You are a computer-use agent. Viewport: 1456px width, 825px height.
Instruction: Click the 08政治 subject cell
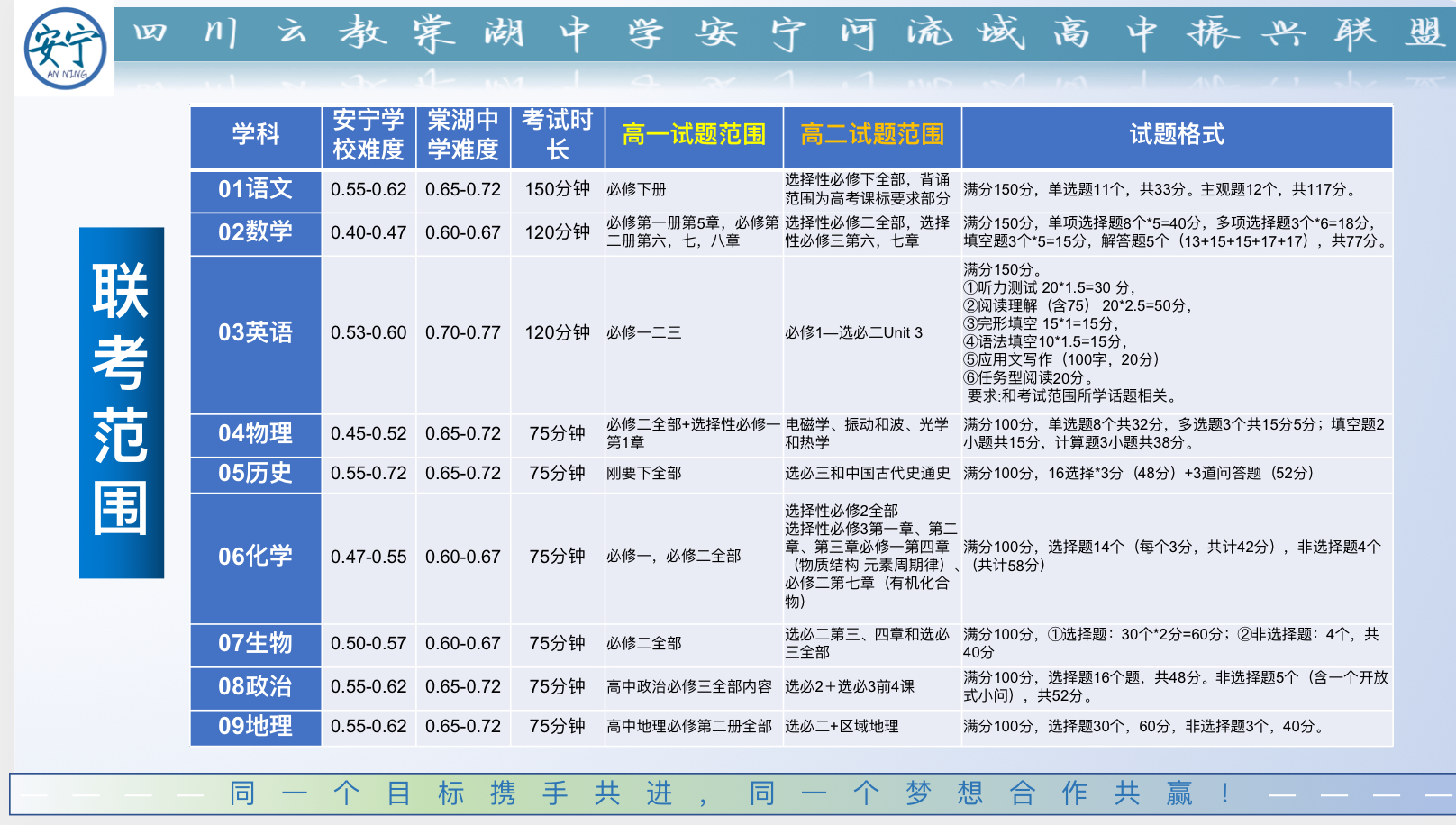coord(256,688)
